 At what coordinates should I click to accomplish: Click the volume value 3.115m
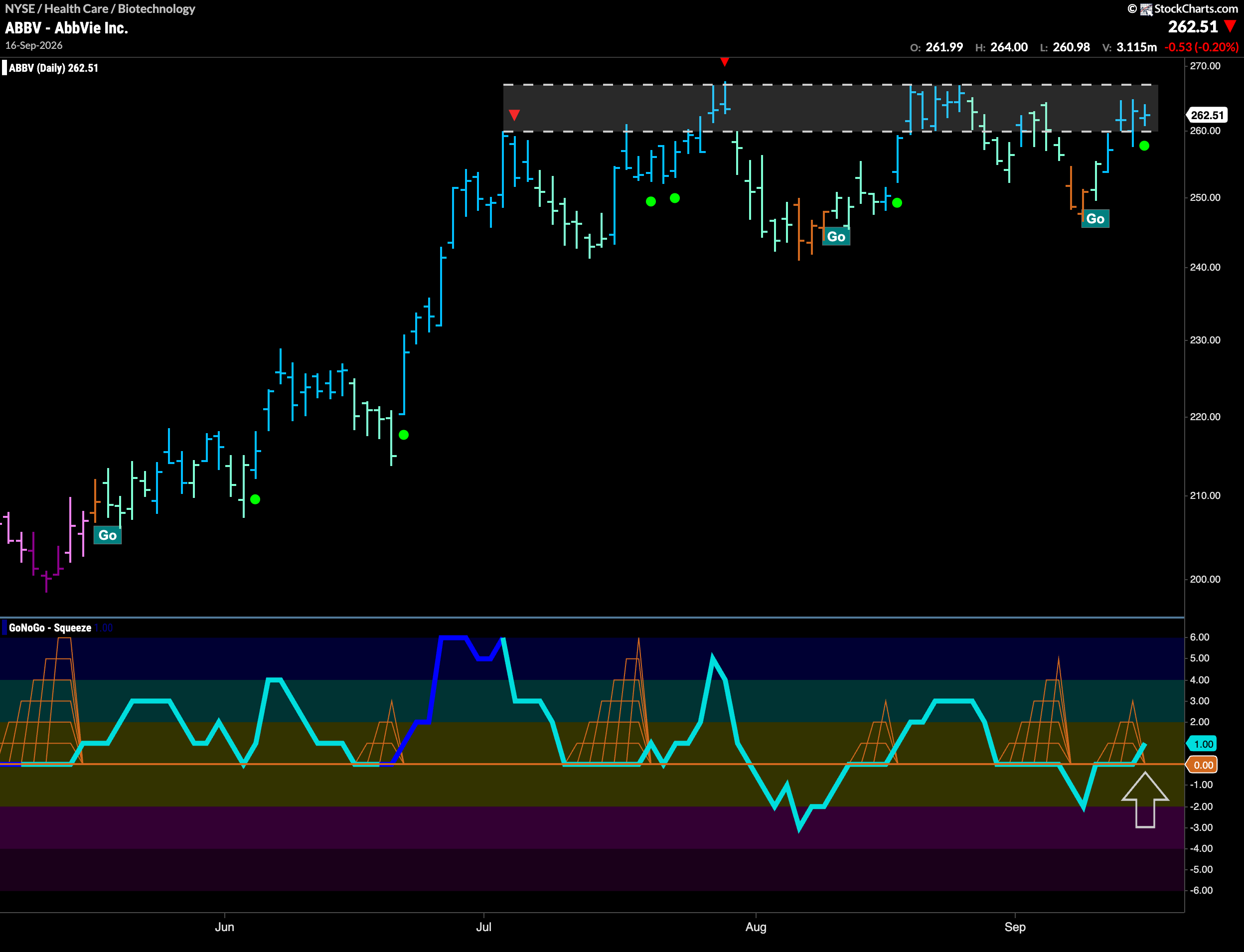(1136, 47)
